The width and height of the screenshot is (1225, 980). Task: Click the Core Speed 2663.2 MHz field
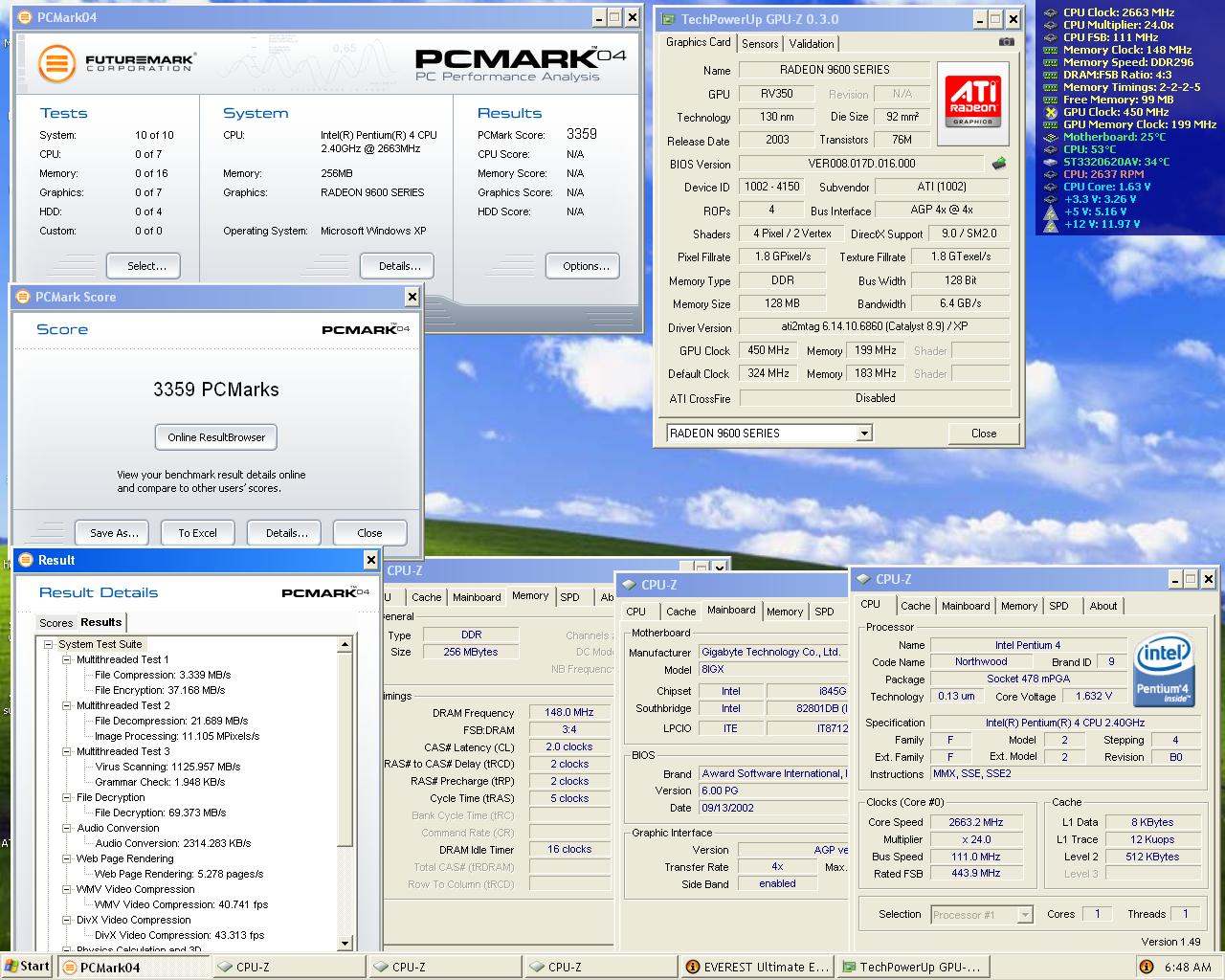[976, 822]
